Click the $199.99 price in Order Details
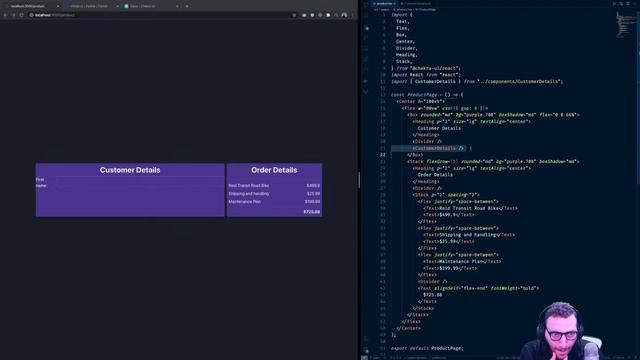The height and width of the screenshot is (360, 640). point(313,202)
